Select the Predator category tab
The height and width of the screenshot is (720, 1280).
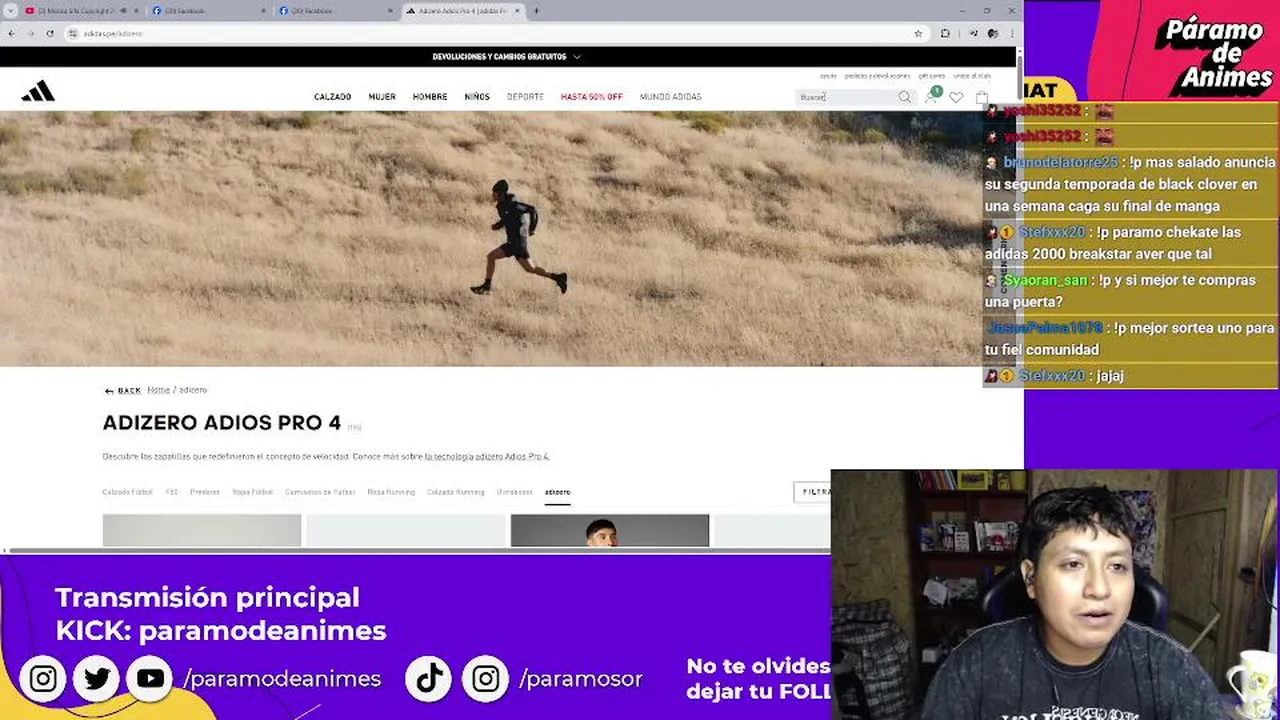point(204,492)
